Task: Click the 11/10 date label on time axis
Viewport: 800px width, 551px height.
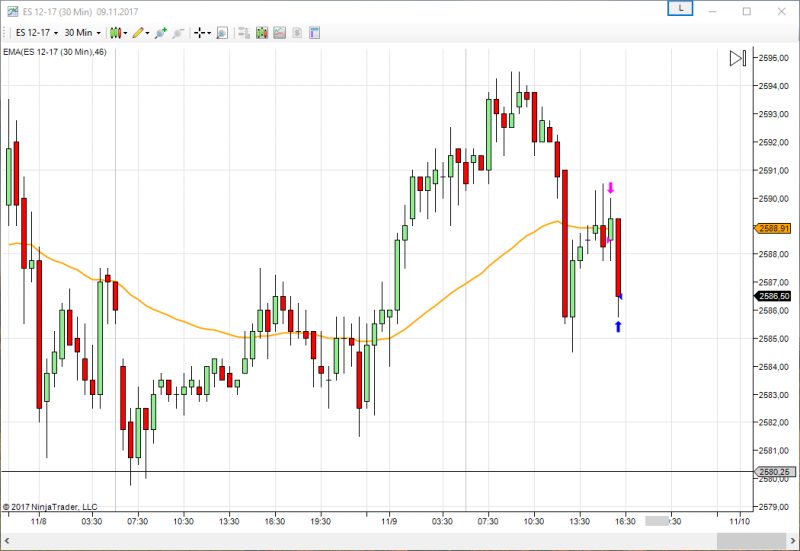Action: pyautogui.click(x=739, y=521)
